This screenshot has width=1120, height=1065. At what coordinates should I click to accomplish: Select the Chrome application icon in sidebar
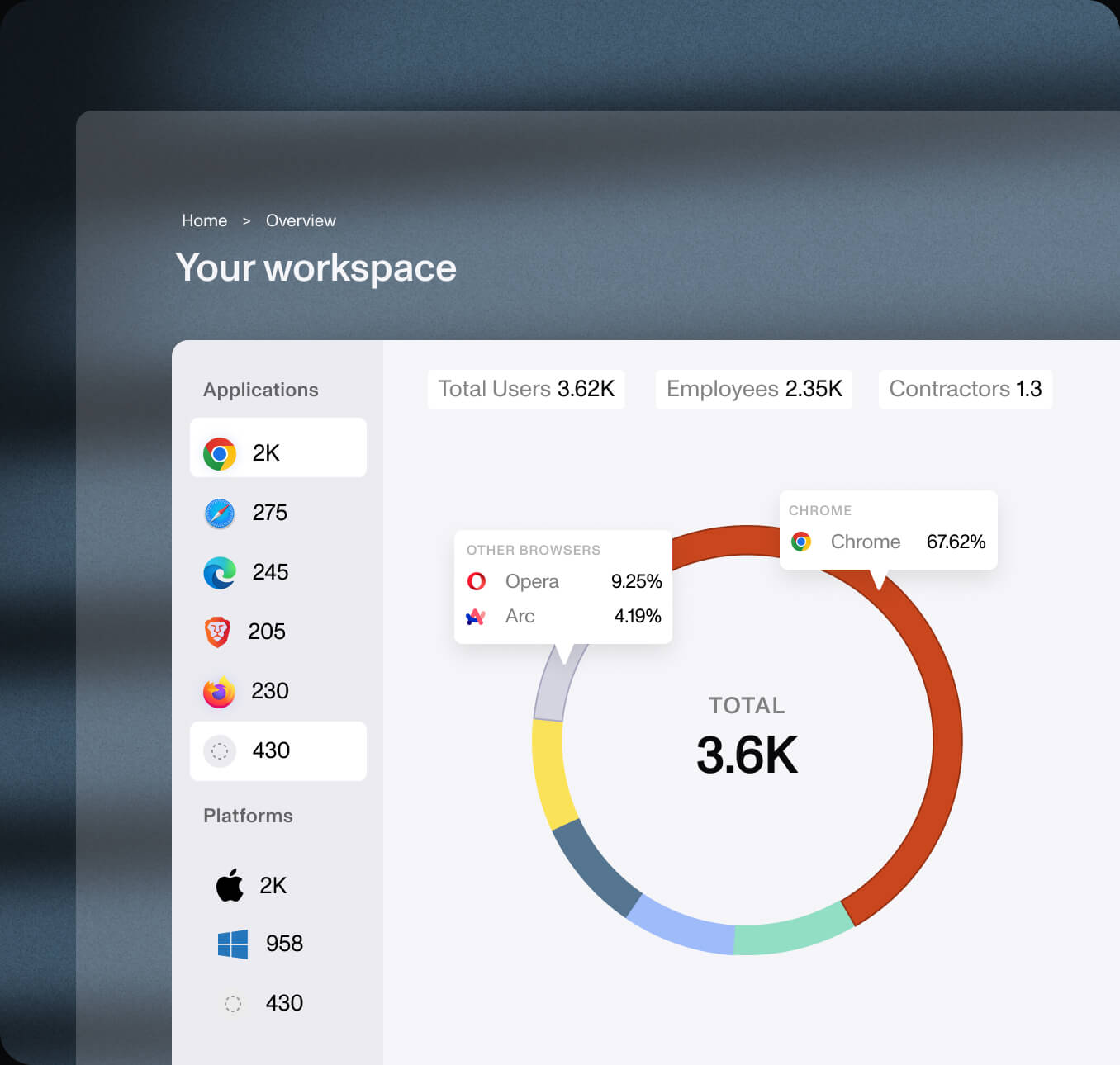click(x=220, y=453)
